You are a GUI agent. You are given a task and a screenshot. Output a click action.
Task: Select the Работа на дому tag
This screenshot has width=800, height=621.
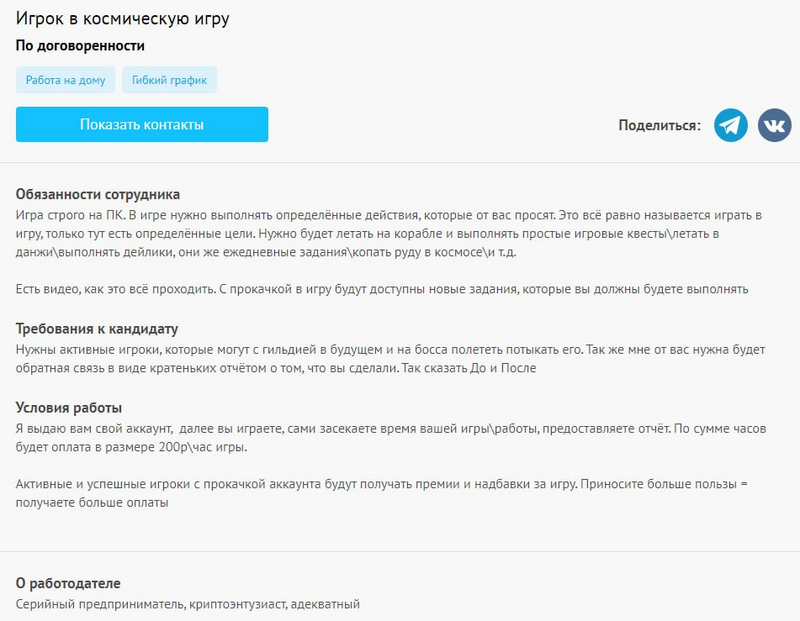(65, 80)
